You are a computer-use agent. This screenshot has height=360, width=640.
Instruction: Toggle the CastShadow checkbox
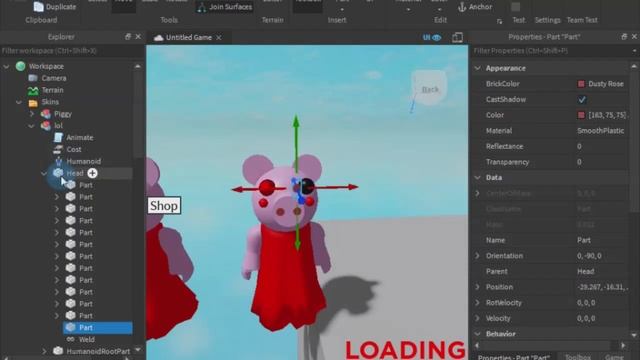point(582,100)
